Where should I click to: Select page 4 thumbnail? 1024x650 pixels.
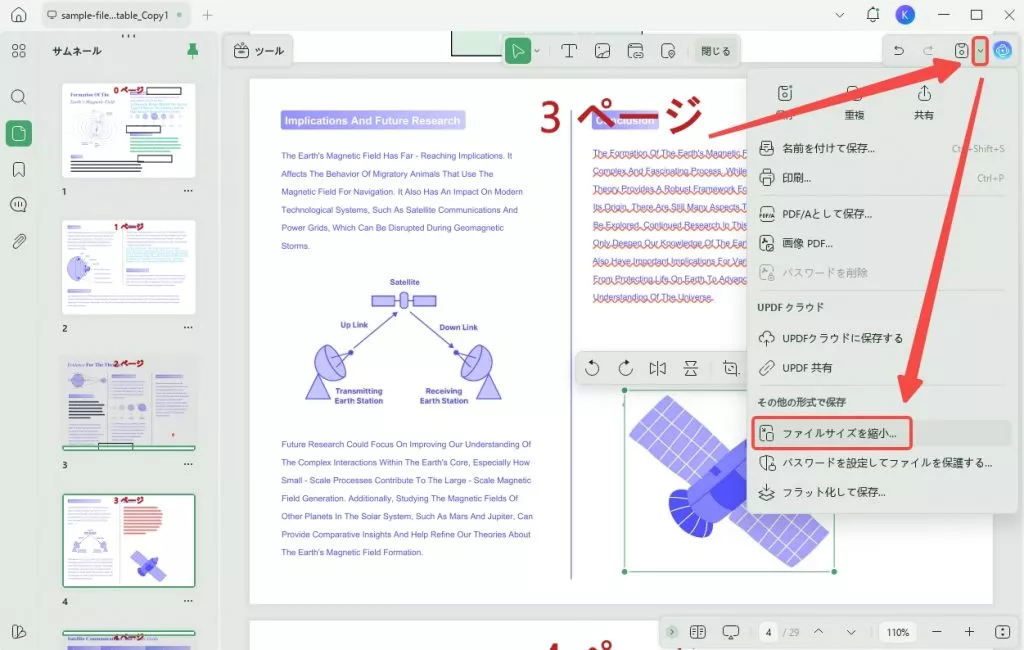[x=129, y=540]
